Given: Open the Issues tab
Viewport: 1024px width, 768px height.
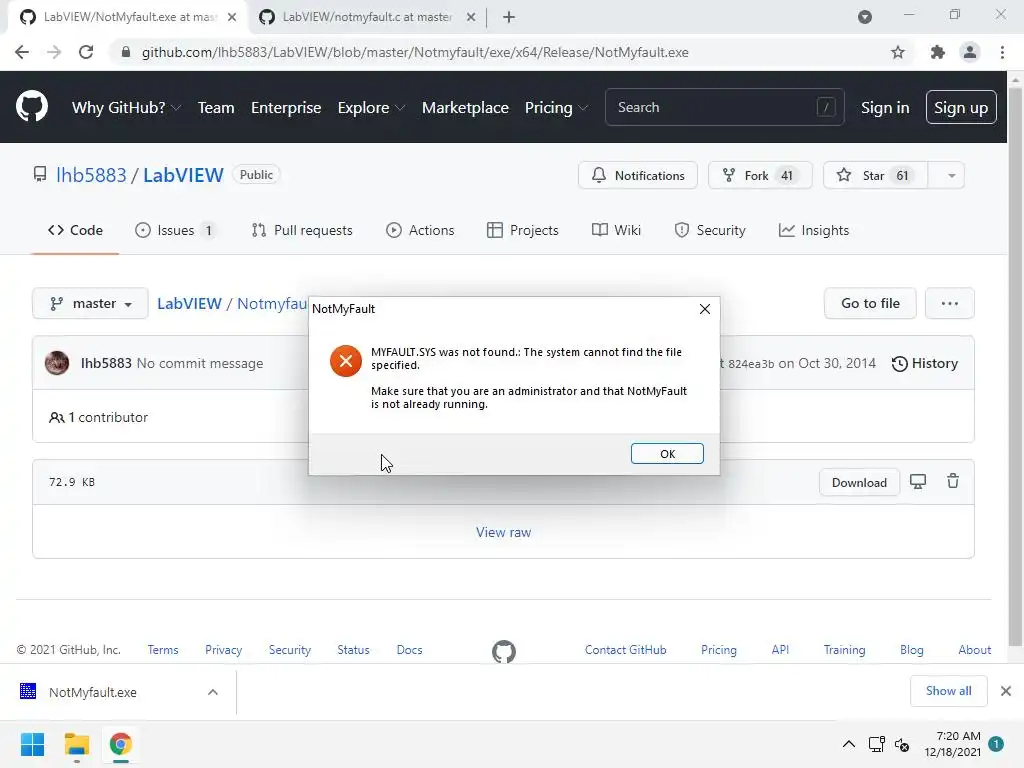Looking at the screenshot, I should coord(174,231).
